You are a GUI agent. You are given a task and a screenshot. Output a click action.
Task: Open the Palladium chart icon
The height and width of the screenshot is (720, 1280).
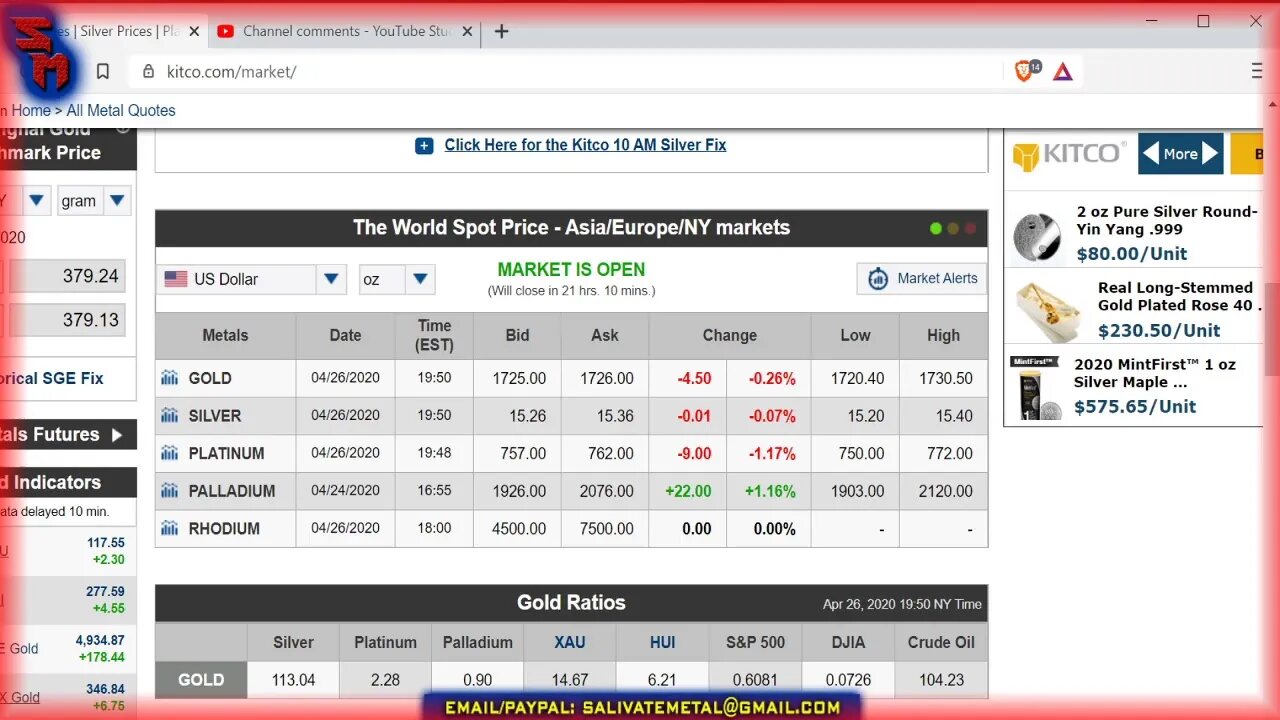[x=170, y=491]
